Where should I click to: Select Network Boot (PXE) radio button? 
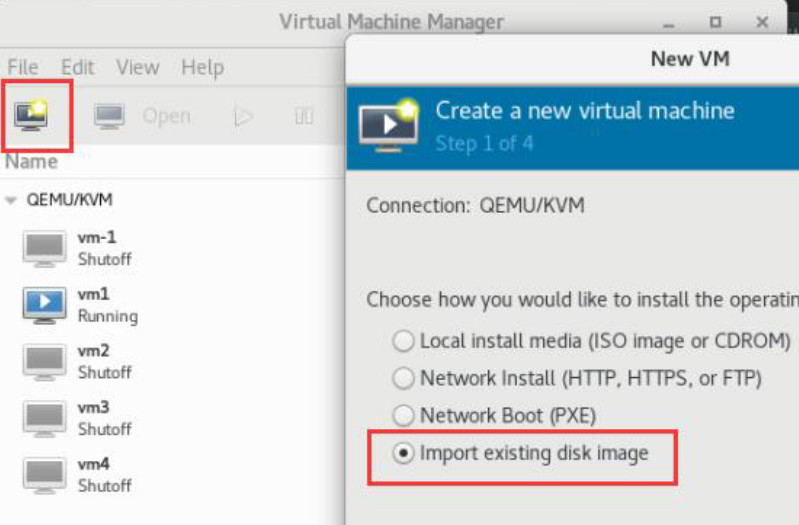point(403,415)
